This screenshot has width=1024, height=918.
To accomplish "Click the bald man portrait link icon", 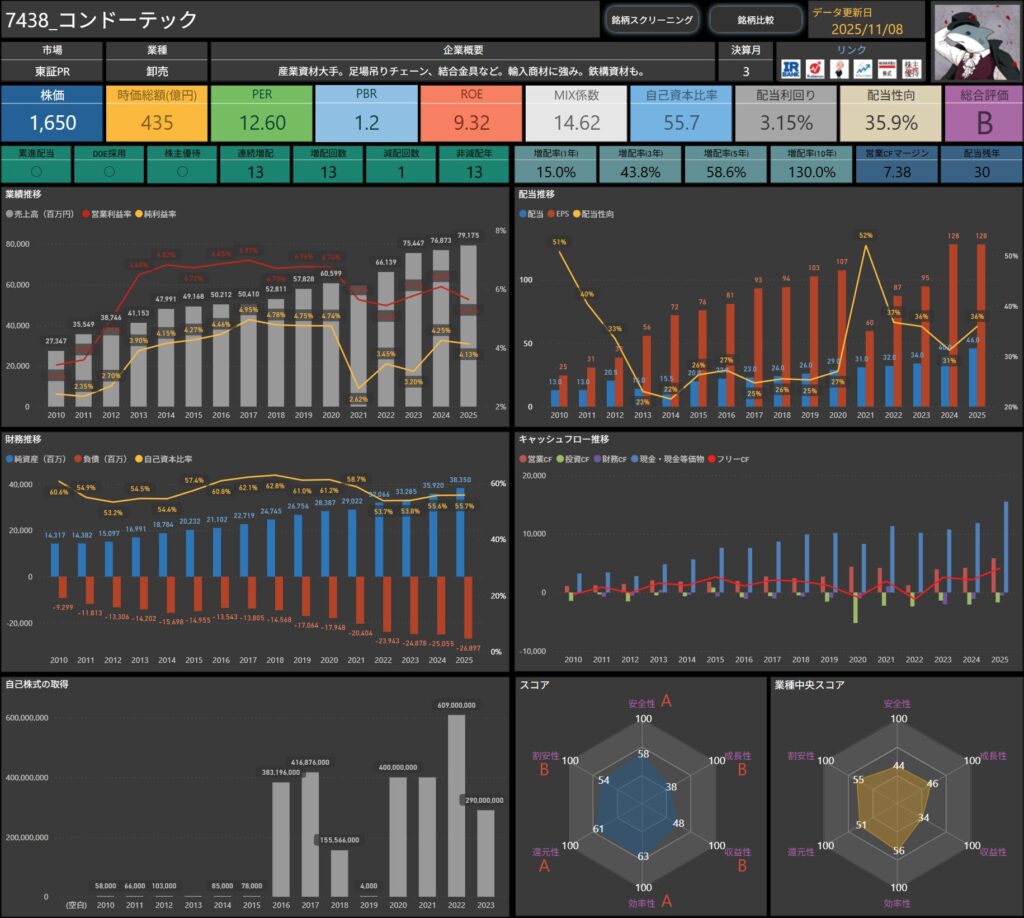I will tap(839, 68).
